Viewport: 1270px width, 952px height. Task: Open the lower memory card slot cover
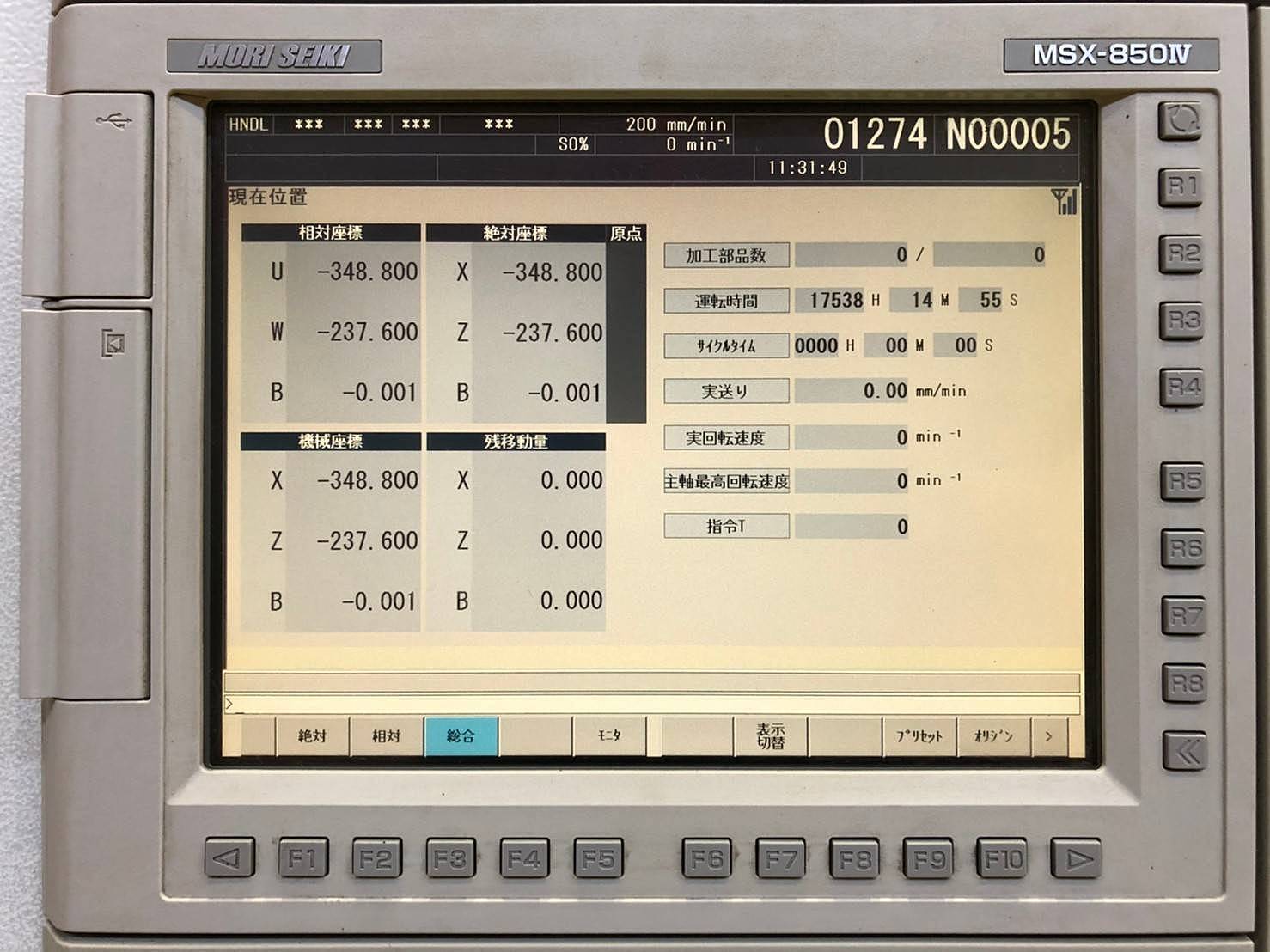click(x=86, y=503)
